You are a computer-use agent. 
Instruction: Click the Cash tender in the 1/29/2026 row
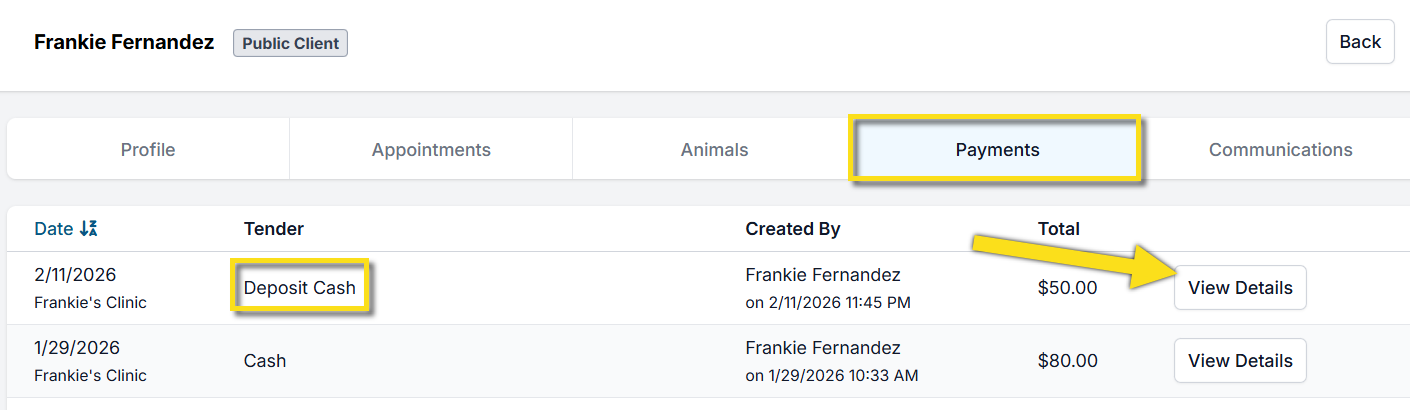tap(265, 361)
